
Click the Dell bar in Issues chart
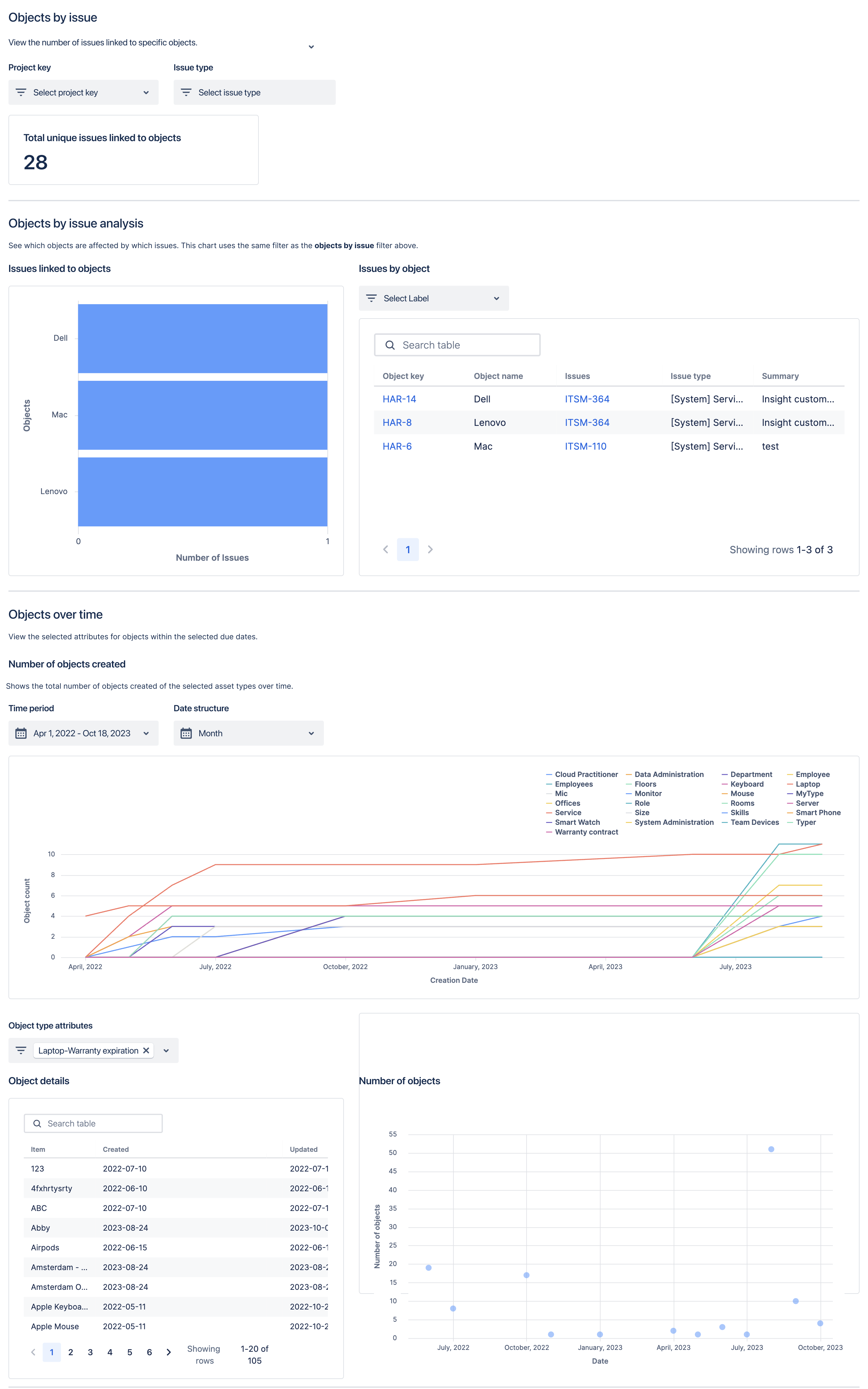[203, 339]
